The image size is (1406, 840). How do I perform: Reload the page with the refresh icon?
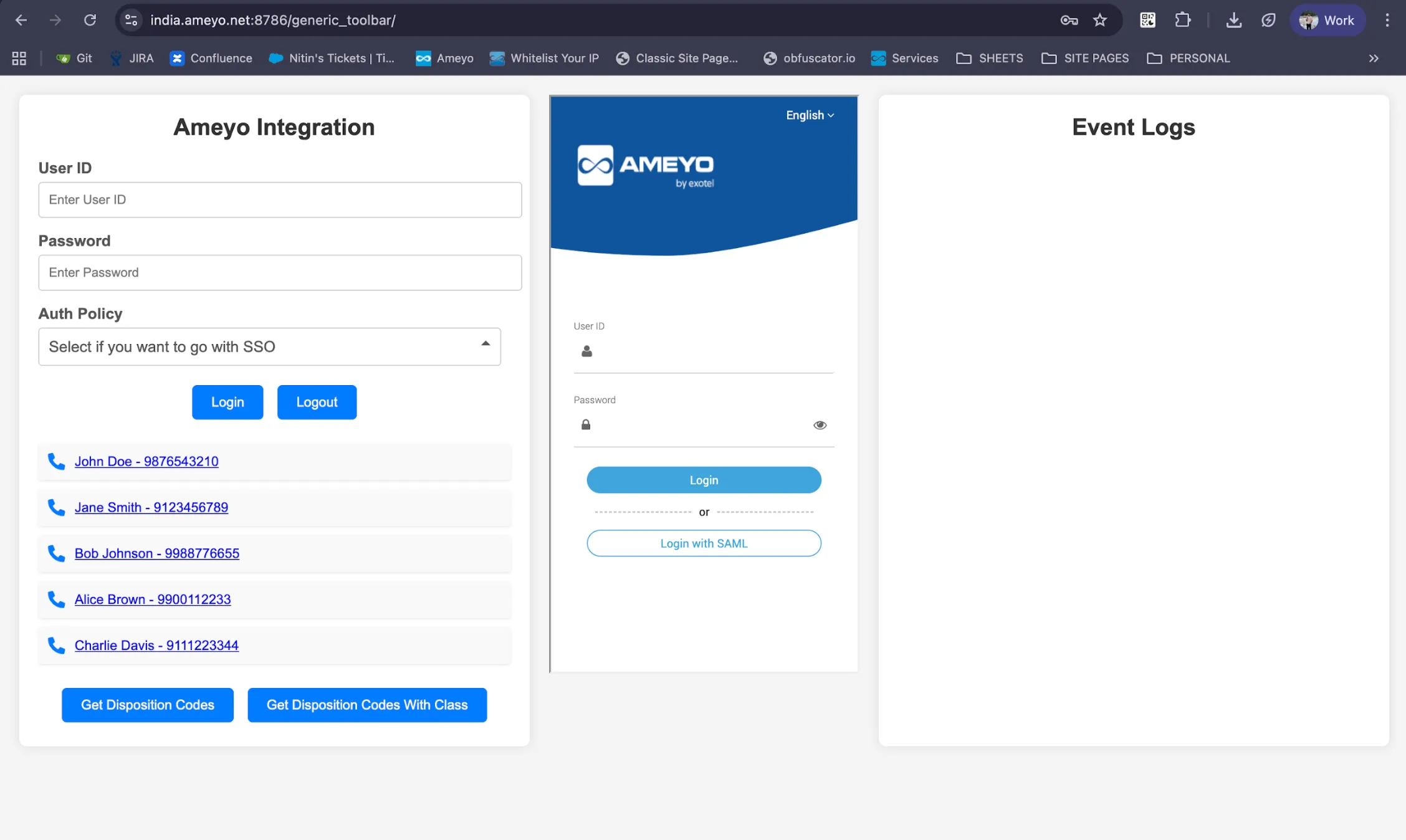(x=90, y=20)
